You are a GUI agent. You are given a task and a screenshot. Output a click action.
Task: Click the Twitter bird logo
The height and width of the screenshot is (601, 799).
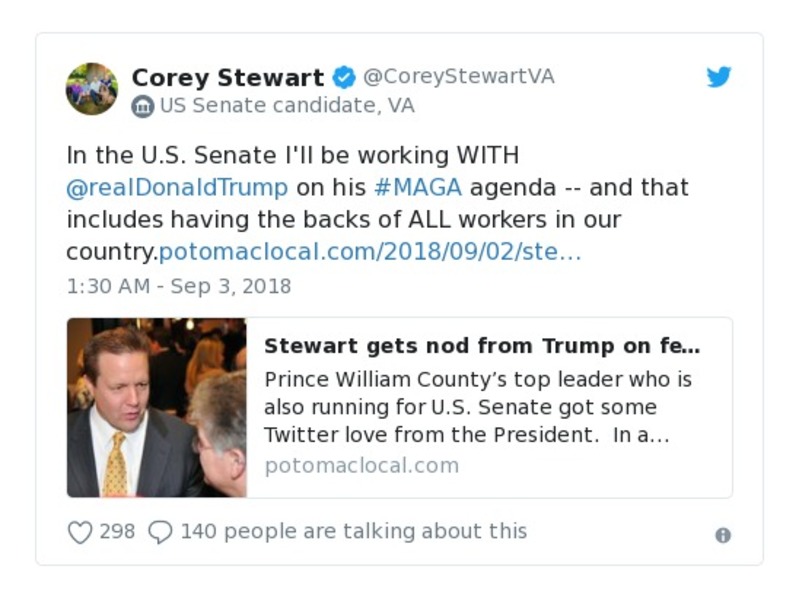[719, 77]
